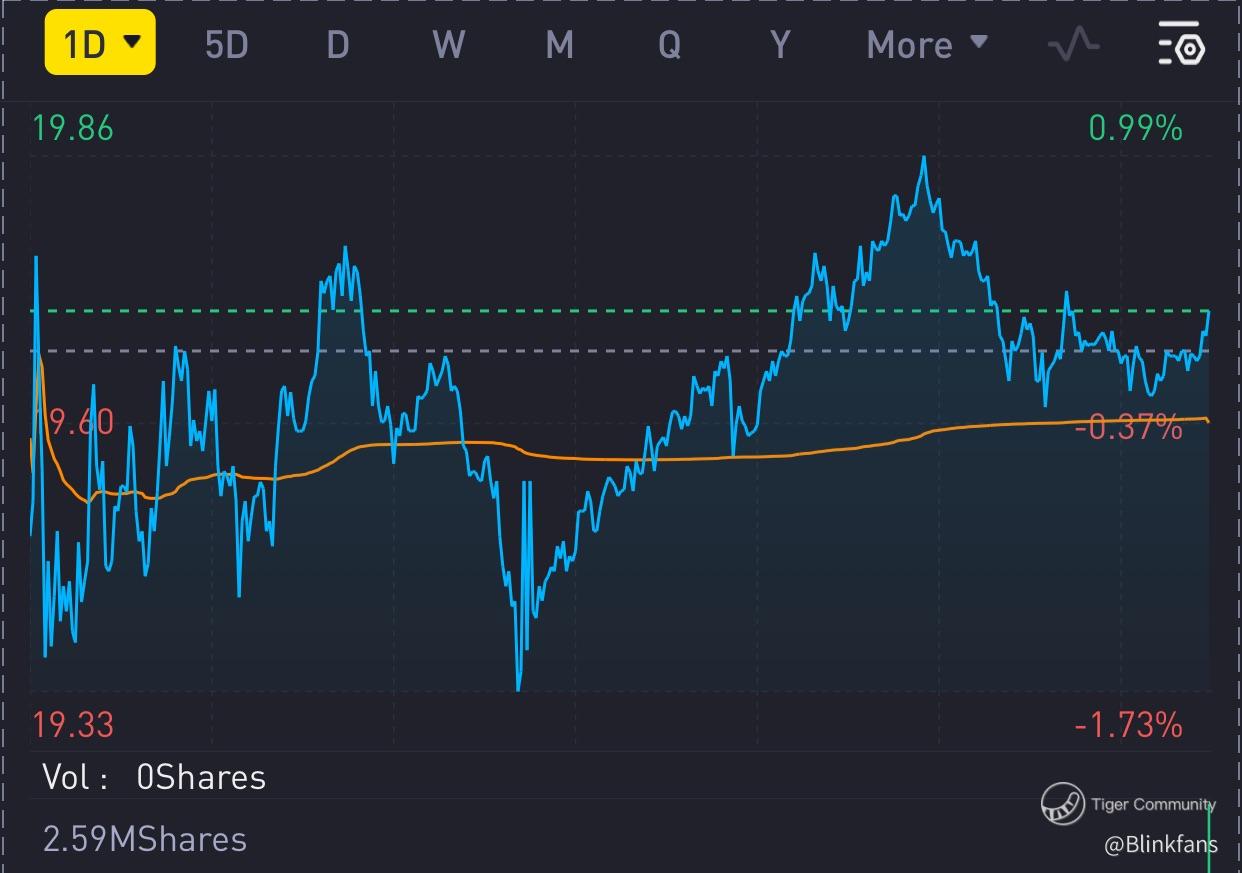
Task: Select the D daily chart tab
Action: point(338,45)
